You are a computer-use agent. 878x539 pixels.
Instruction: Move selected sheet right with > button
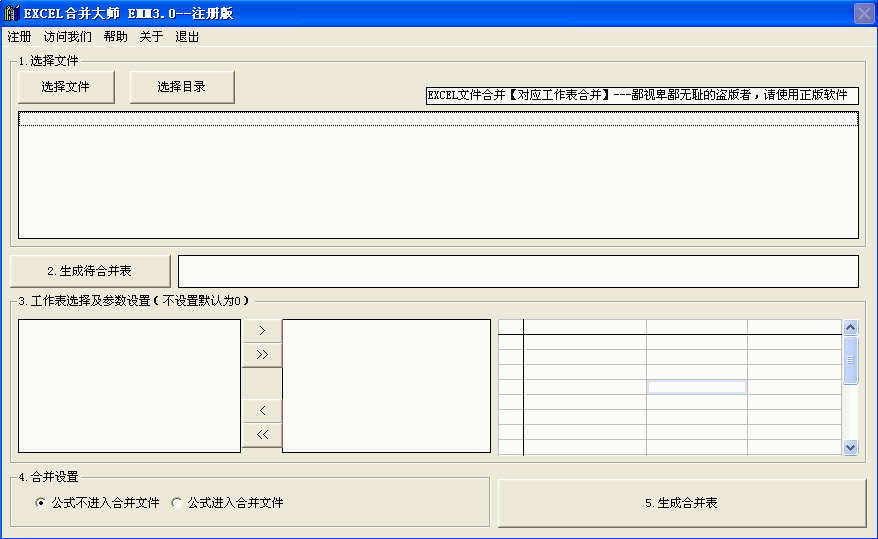[262, 331]
